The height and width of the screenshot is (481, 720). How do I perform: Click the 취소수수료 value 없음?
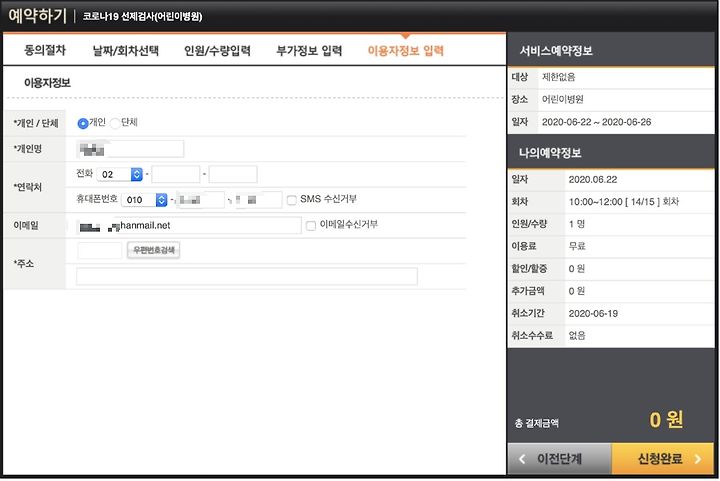tap(577, 336)
